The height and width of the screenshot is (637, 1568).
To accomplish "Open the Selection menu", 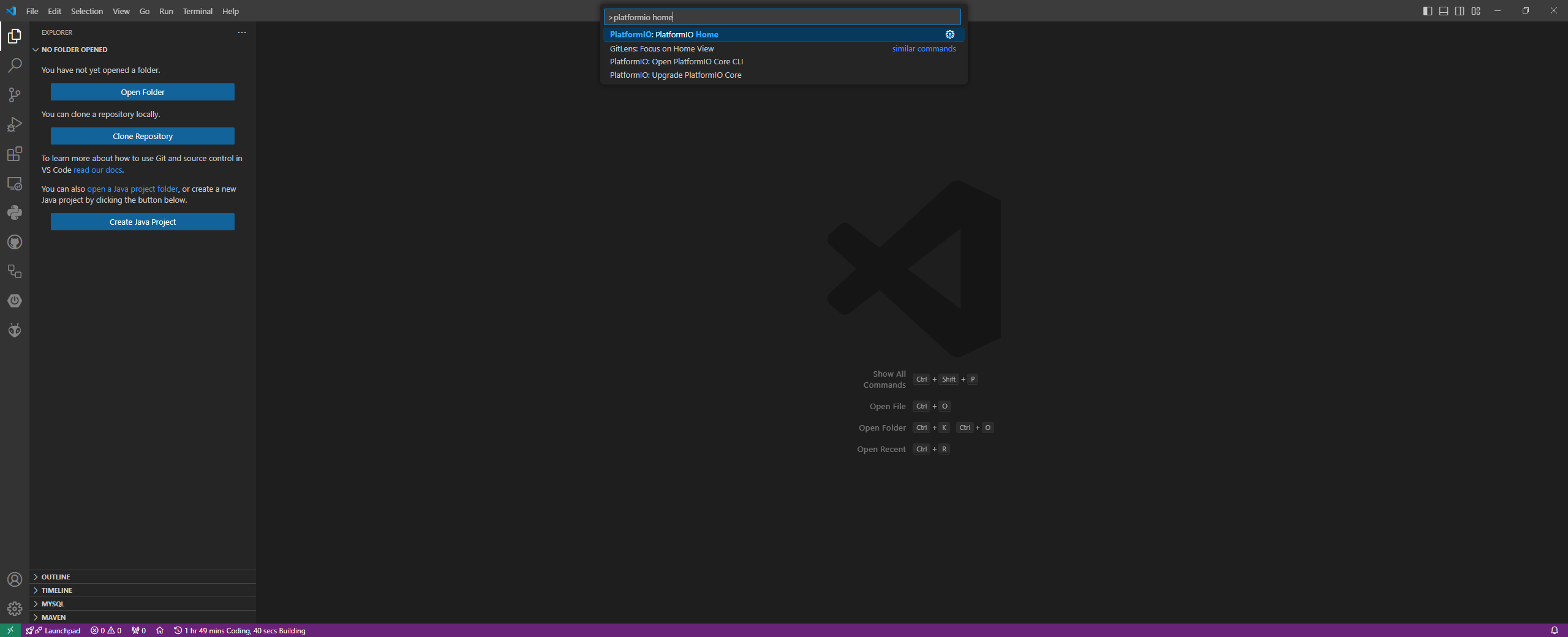I will (87, 11).
